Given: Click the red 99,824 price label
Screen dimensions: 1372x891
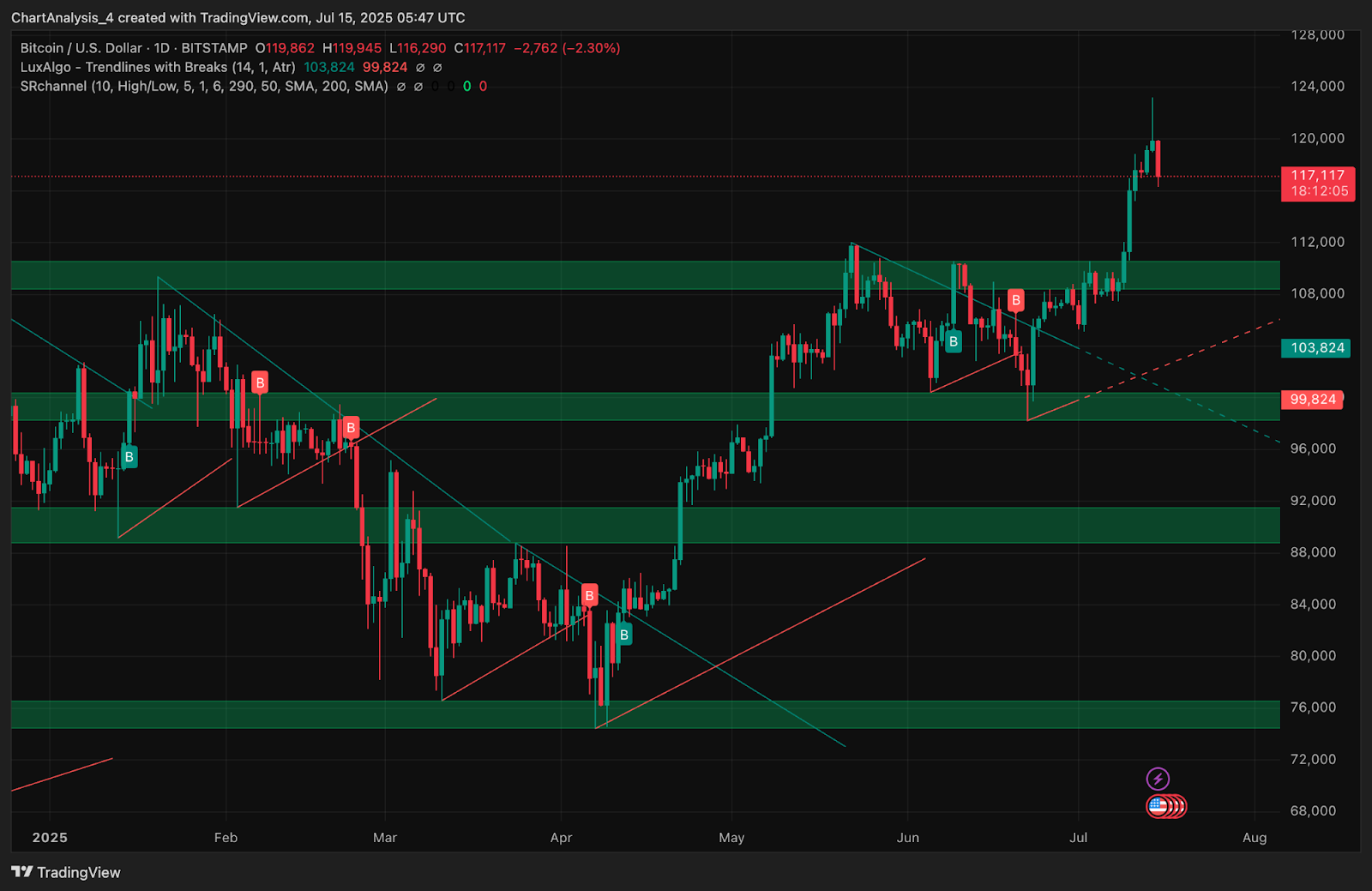Looking at the screenshot, I should [x=1313, y=399].
